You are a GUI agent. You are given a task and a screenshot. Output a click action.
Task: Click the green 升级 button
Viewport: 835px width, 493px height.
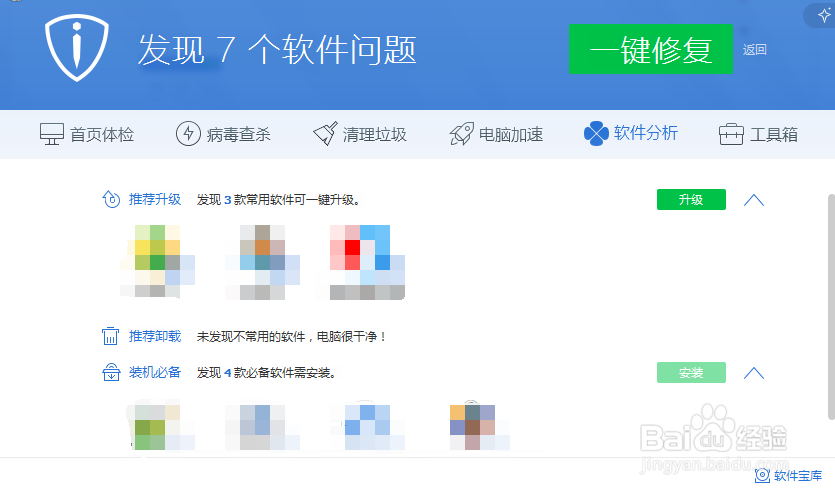pos(691,200)
